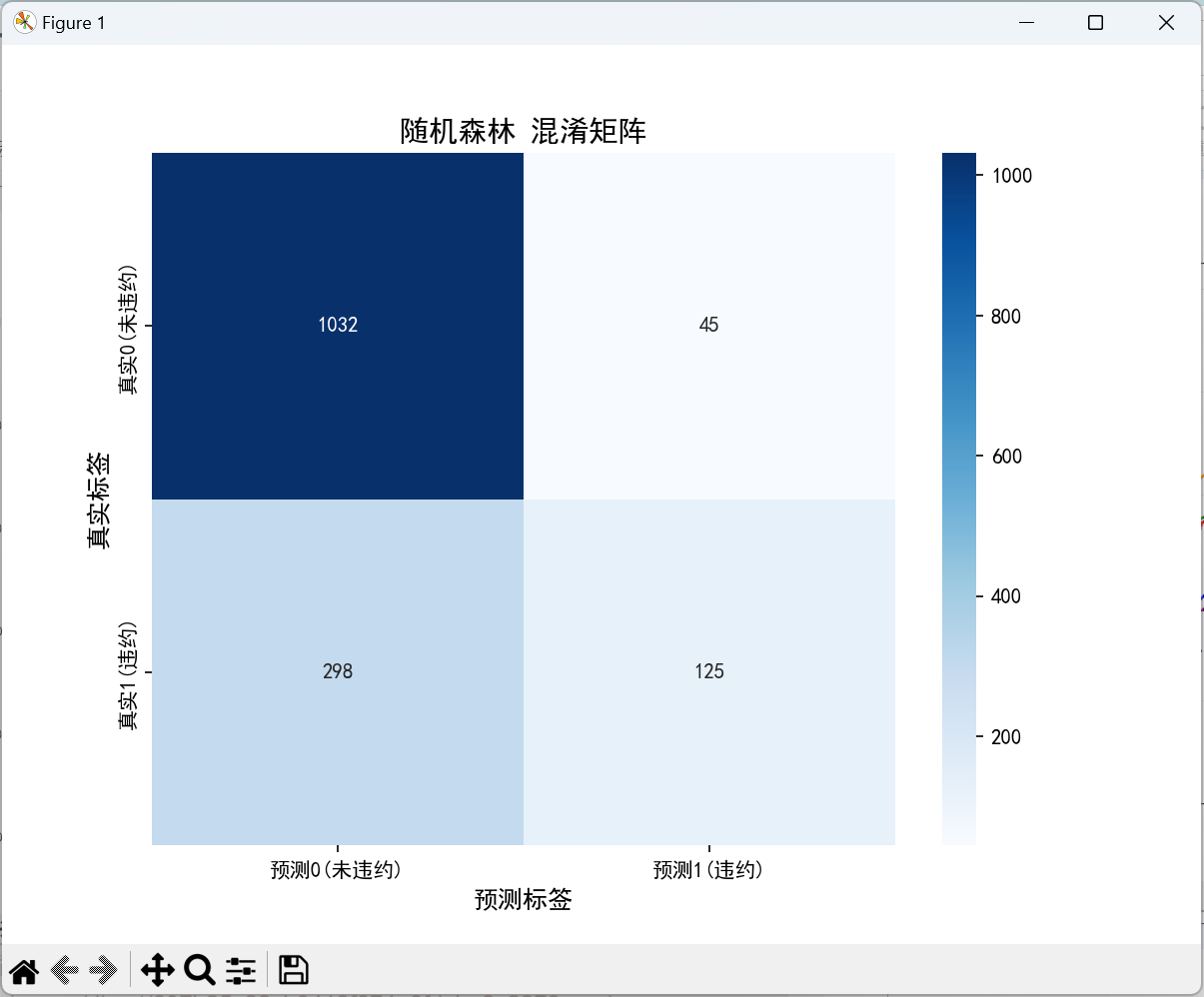
Task: Click the cell showing 1032
Action: tap(337, 325)
